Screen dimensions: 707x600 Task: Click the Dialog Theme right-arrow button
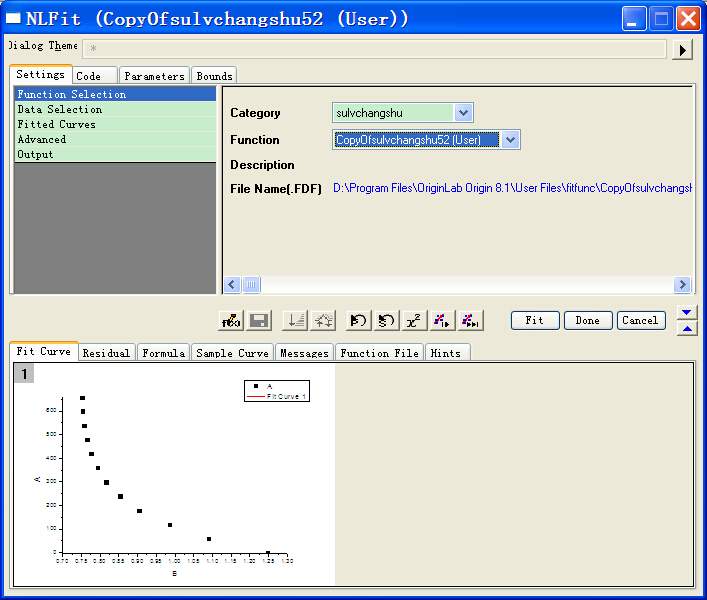pos(682,50)
